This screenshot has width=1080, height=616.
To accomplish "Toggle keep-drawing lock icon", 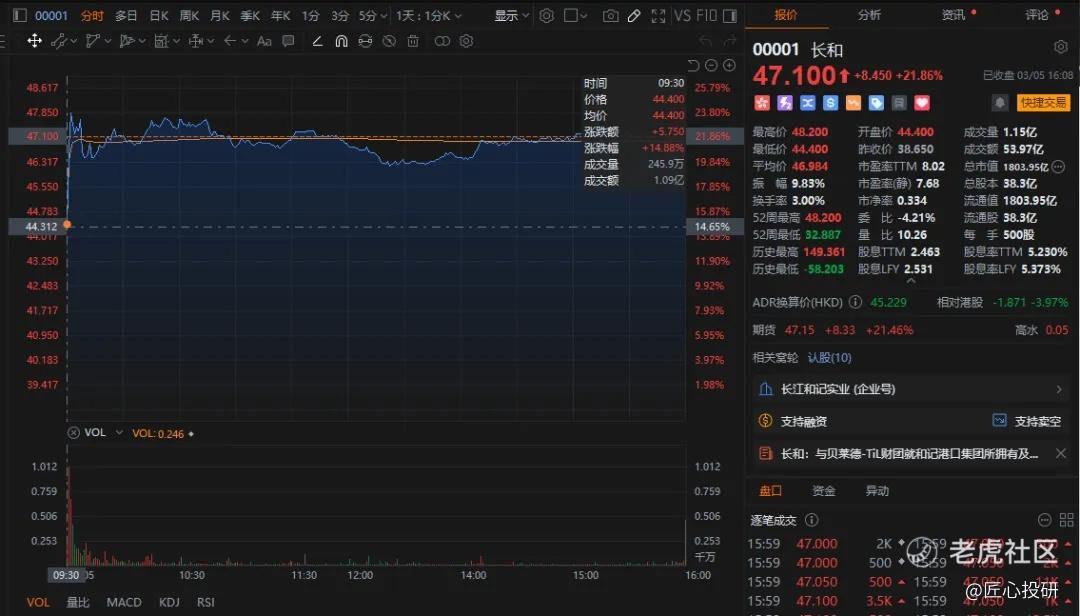I will click(365, 41).
